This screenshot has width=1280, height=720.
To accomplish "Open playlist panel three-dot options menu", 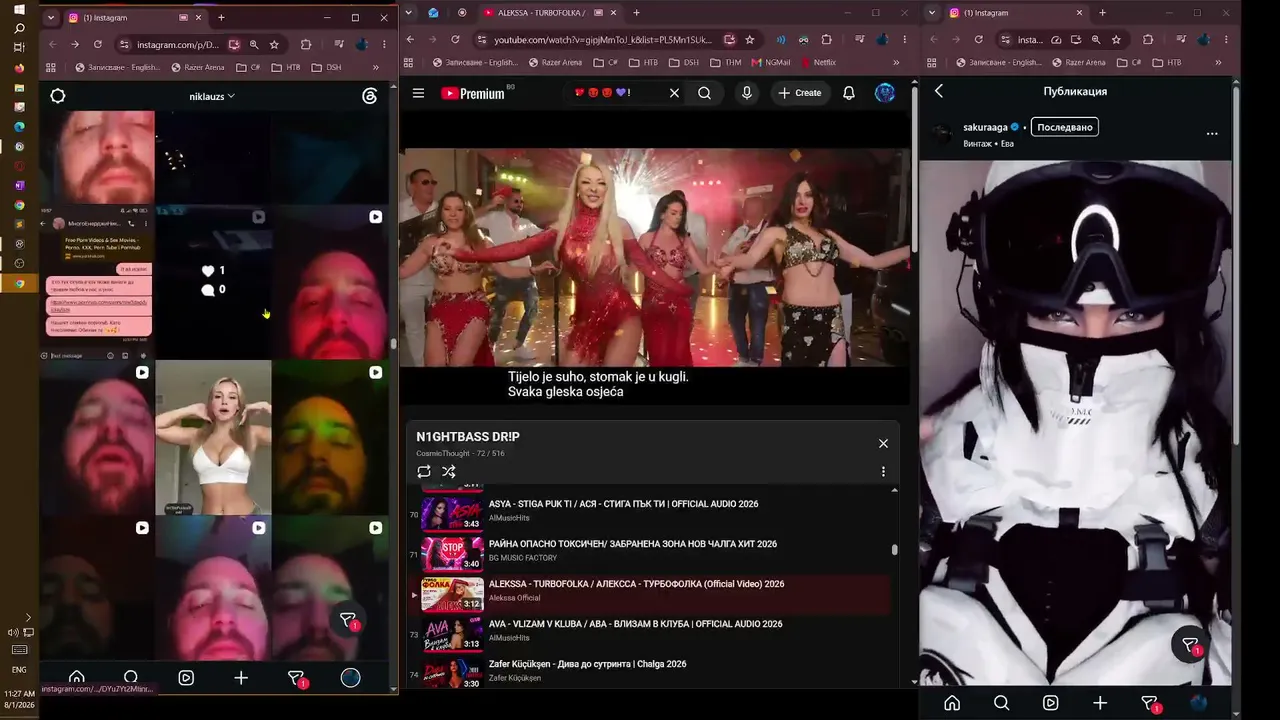I will [x=883, y=471].
